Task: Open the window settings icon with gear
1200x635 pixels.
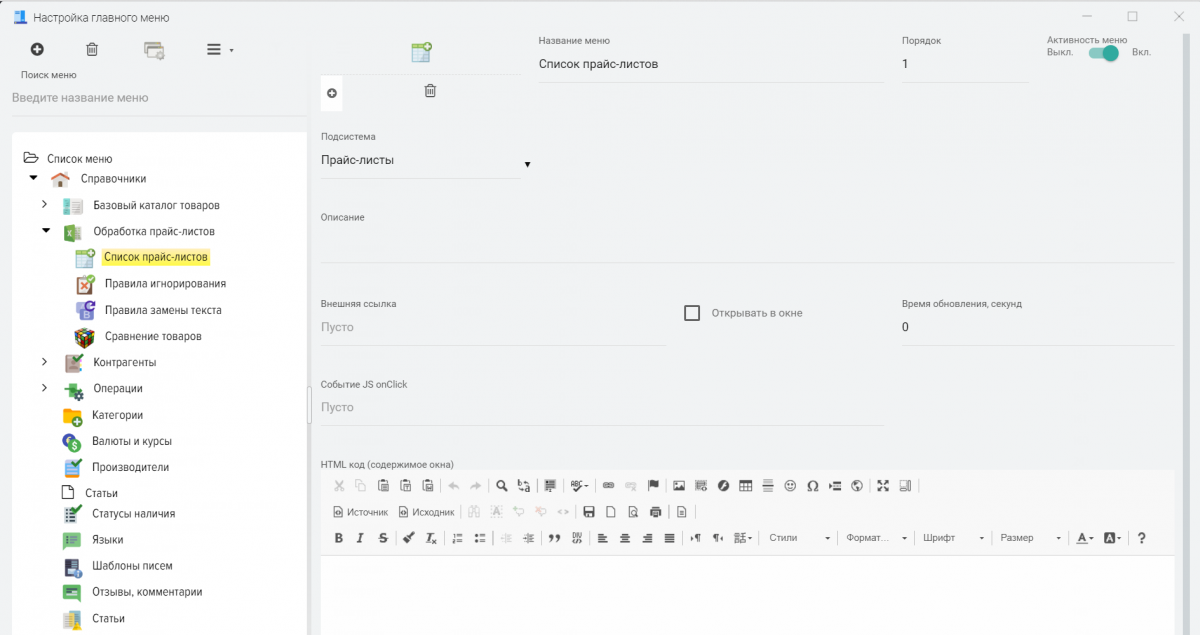Action: [154, 50]
